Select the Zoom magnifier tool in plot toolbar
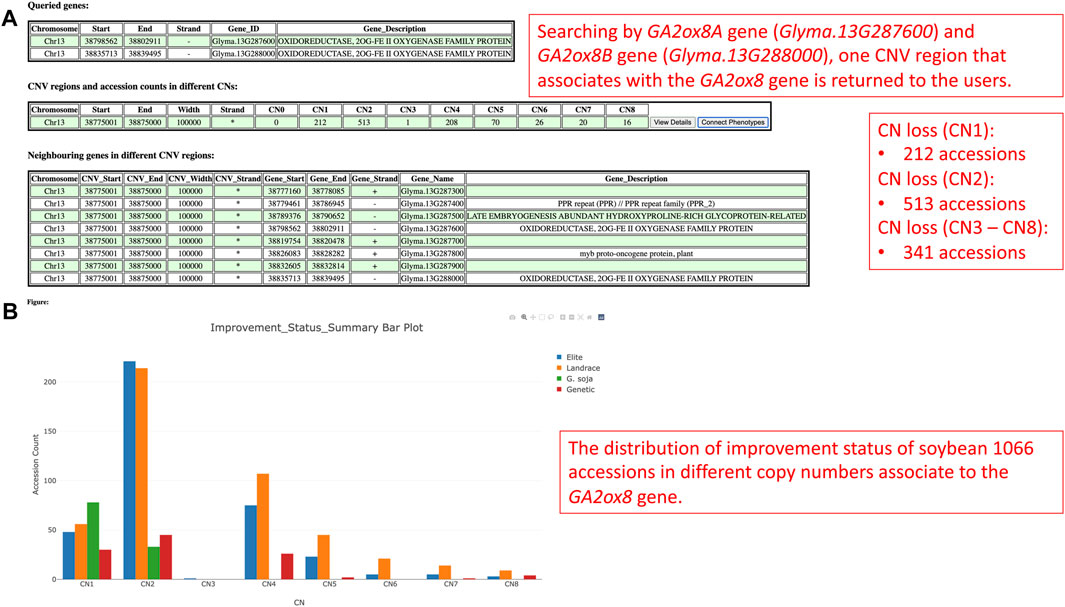 click(x=524, y=317)
